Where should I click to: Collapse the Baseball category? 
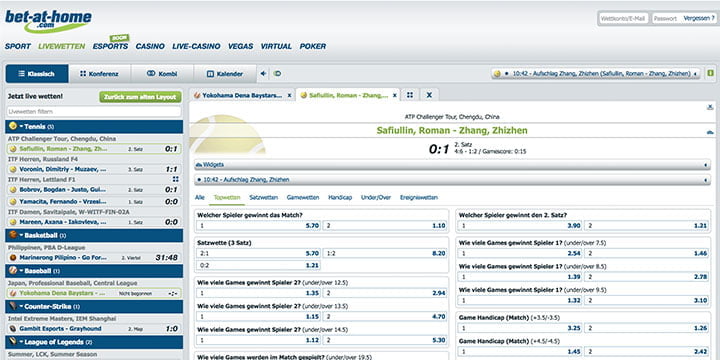point(94,271)
